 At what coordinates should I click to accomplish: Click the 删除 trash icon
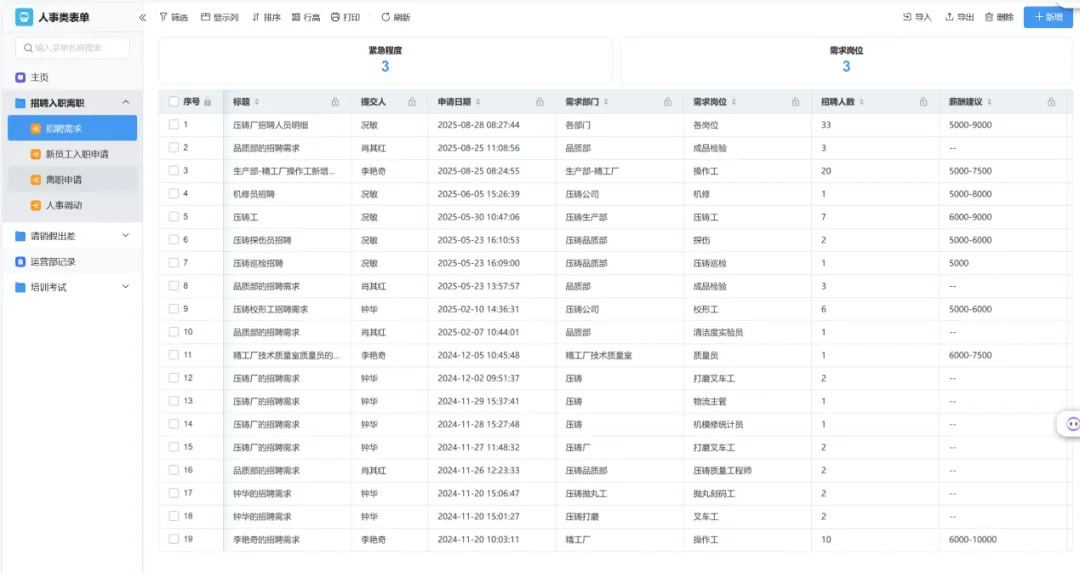pyautogui.click(x=990, y=17)
